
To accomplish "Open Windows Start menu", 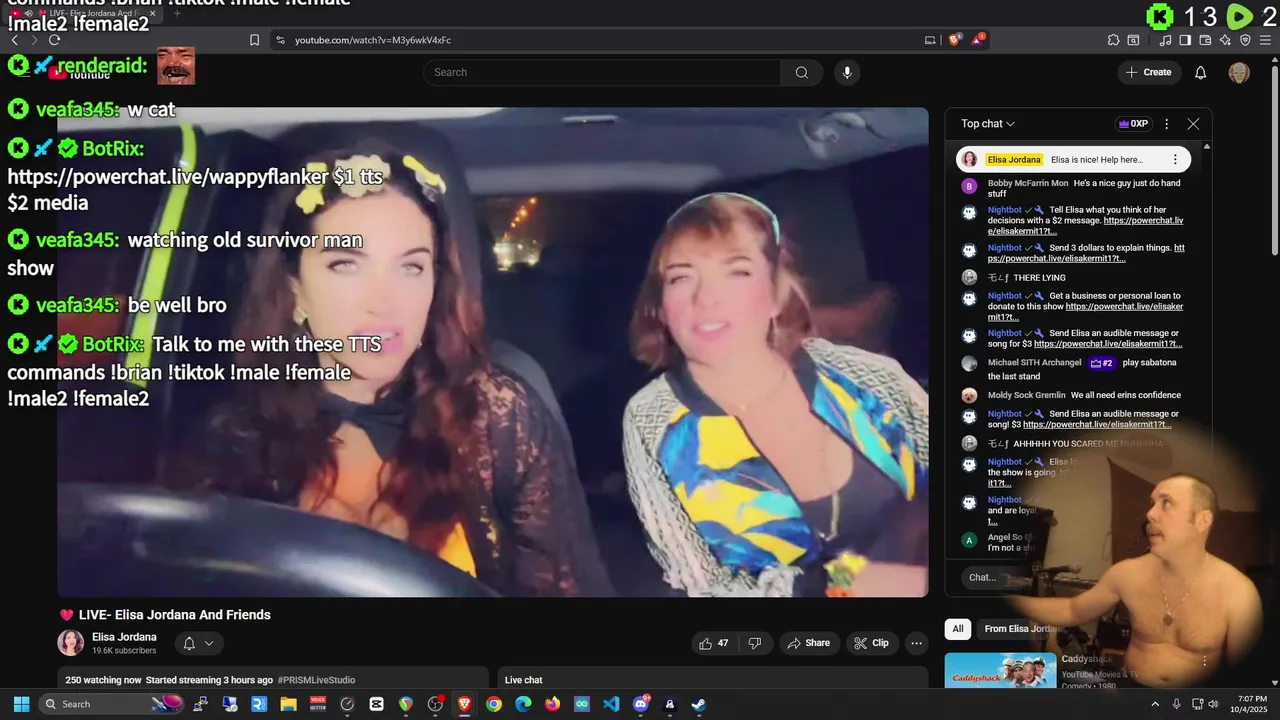I will pyautogui.click(x=21, y=704).
